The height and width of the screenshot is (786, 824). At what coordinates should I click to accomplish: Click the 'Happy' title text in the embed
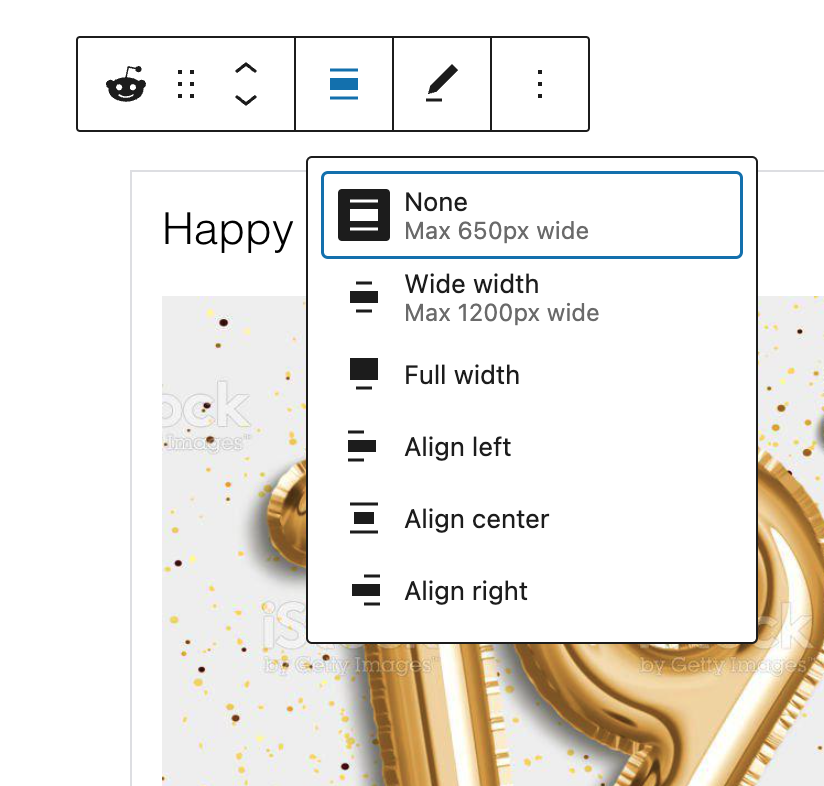pos(227,230)
